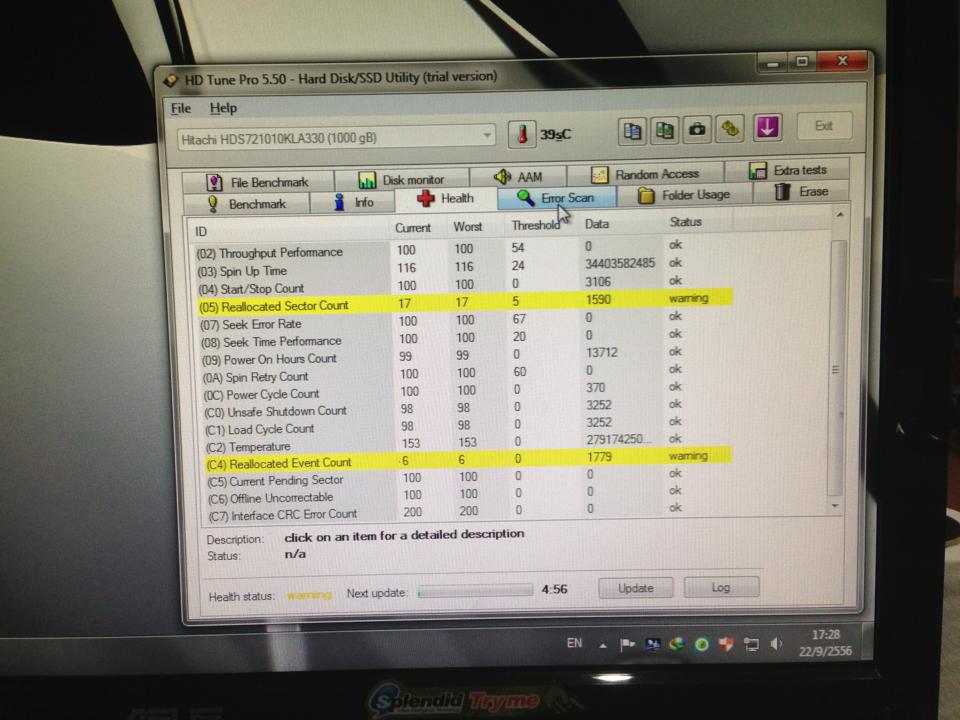The image size is (960, 720).
Task: Click the network tray icon
Action: (x=751, y=644)
